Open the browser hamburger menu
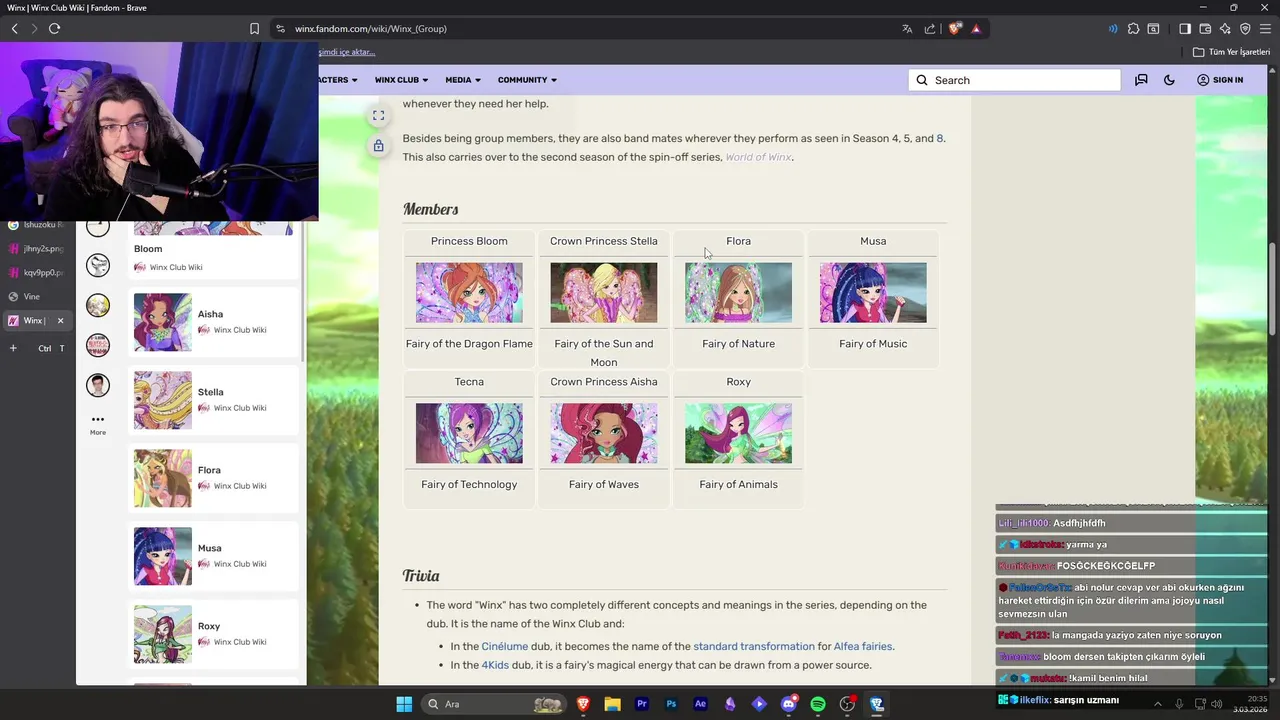Viewport: 1280px width, 720px height. coord(1265,29)
